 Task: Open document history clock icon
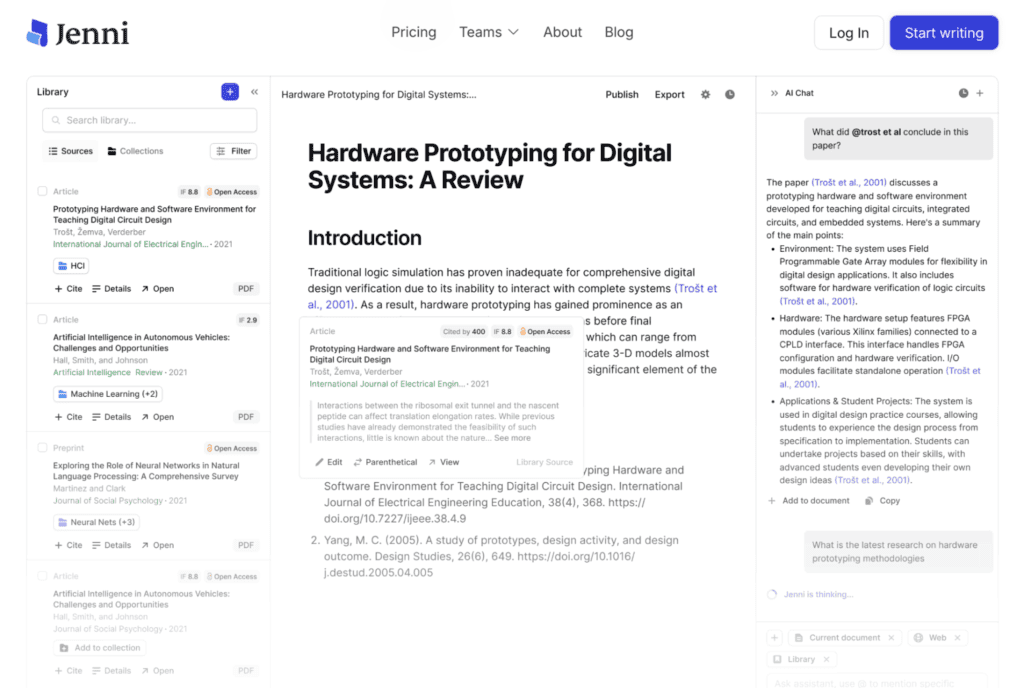click(x=730, y=95)
